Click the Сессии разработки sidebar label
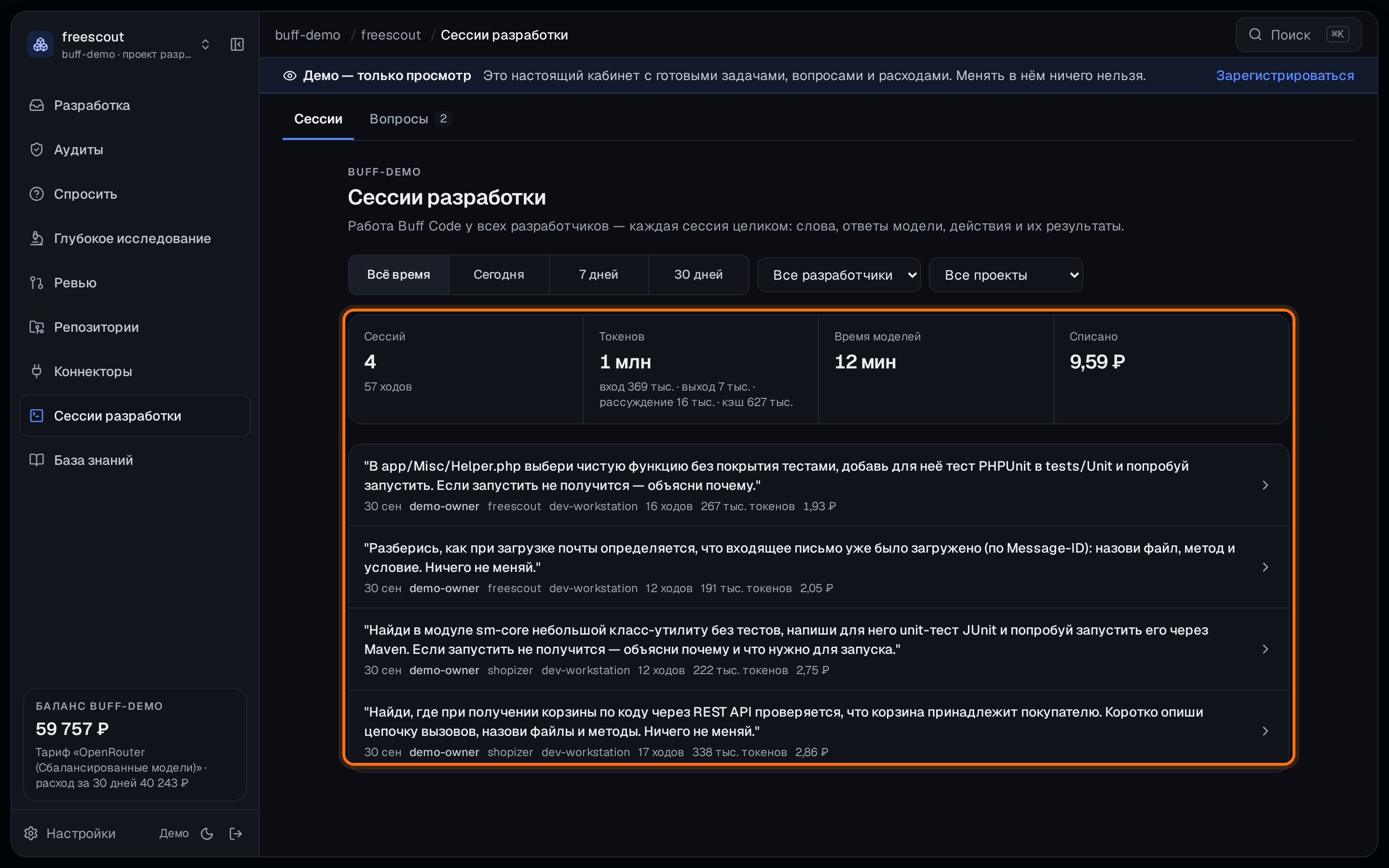This screenshot has width=1389, height=868. tap(118, 416)
